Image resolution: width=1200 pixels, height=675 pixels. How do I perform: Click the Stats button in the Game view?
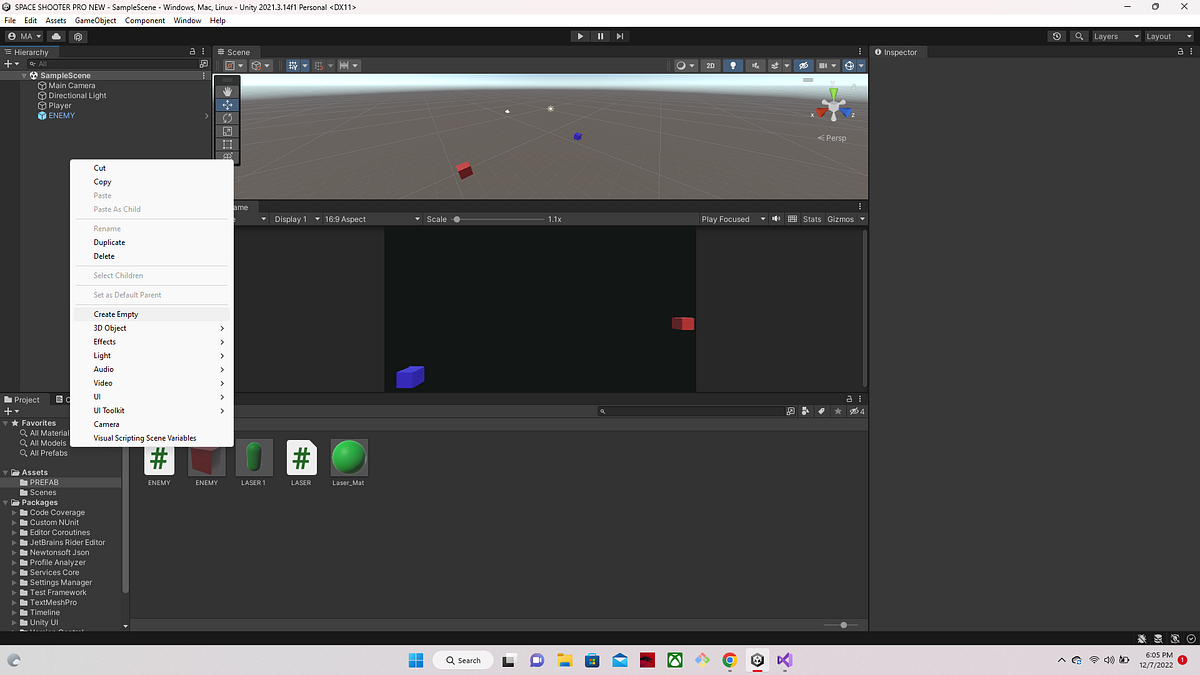(x=811, y=218)
